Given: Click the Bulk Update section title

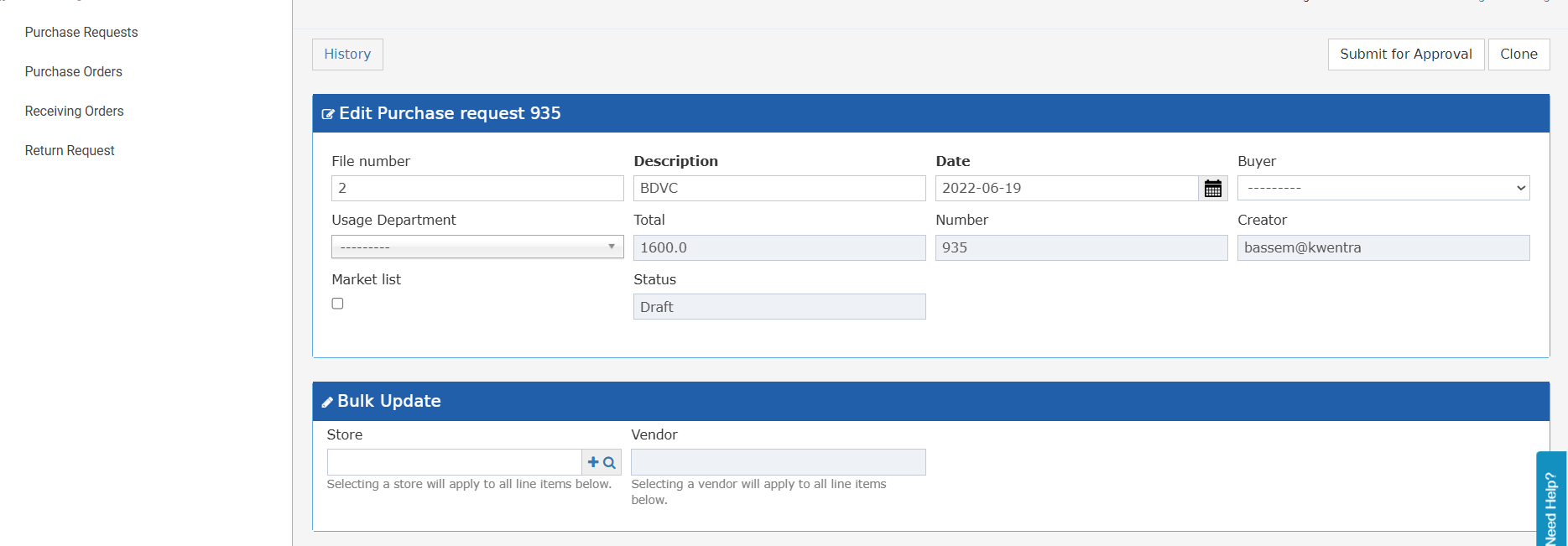Looking at the screenshot, I should tap(389, 401).
